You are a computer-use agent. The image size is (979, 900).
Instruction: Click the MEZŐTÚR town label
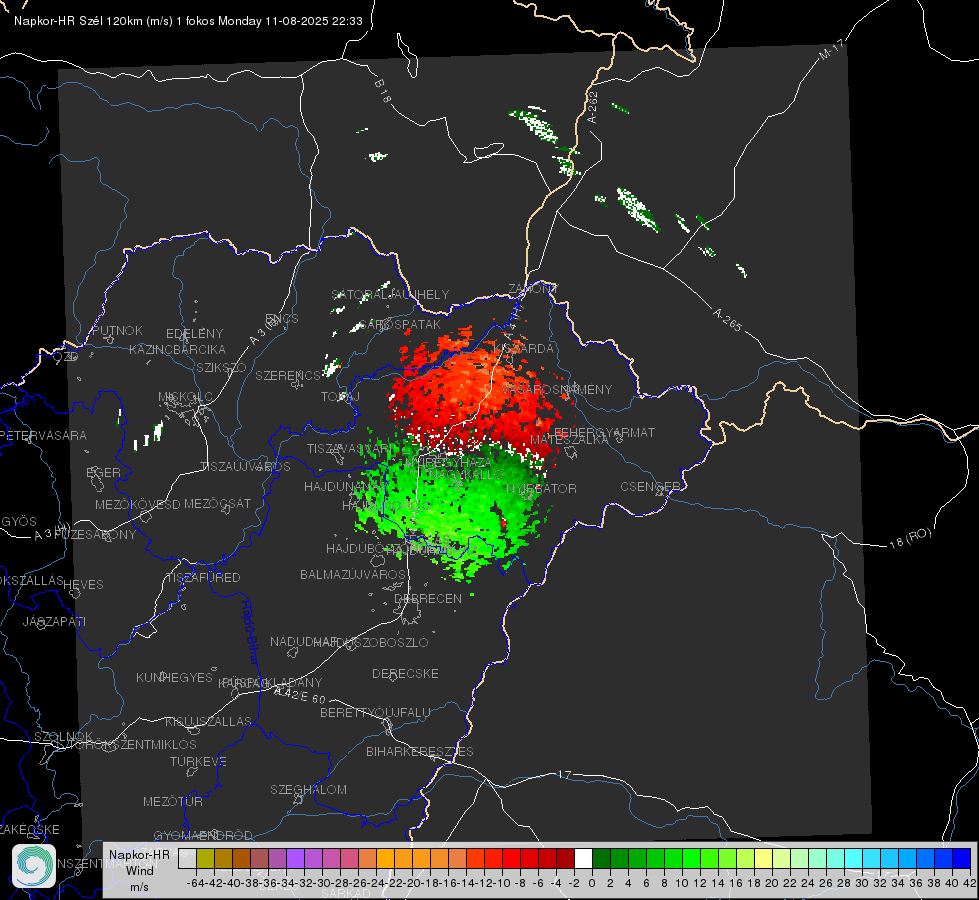point(172,801)
